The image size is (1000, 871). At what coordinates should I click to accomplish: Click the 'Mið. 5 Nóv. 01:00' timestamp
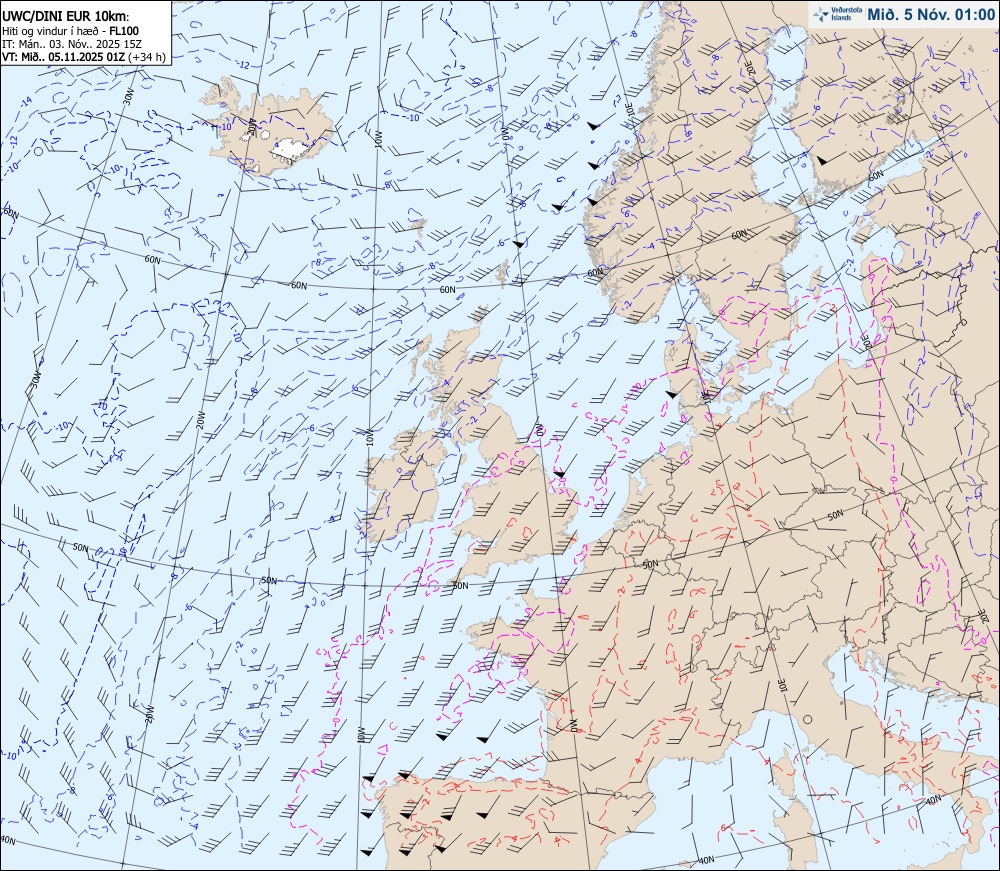pos(930,15)
